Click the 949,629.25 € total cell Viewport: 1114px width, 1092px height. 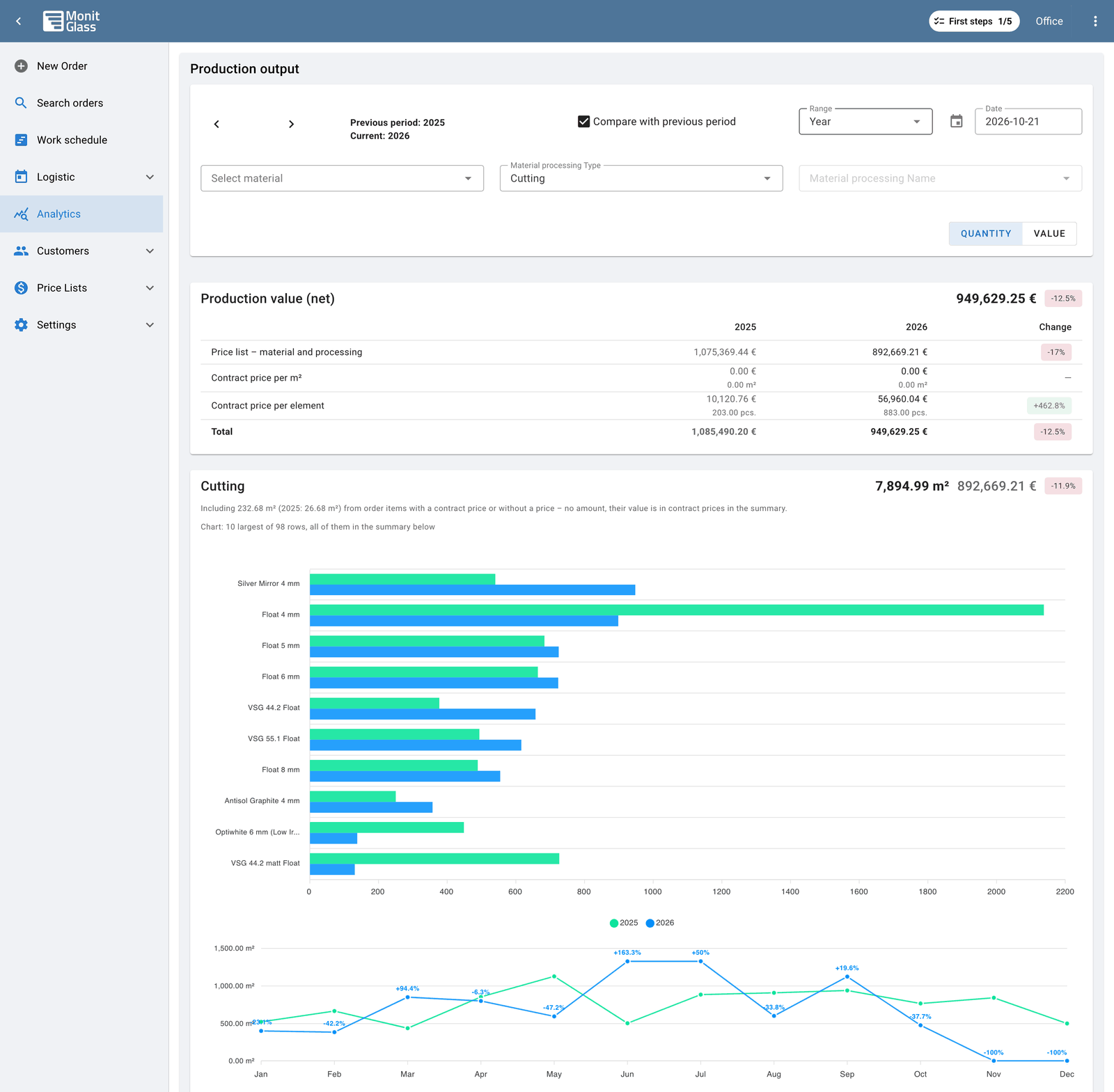click(899, 432)
